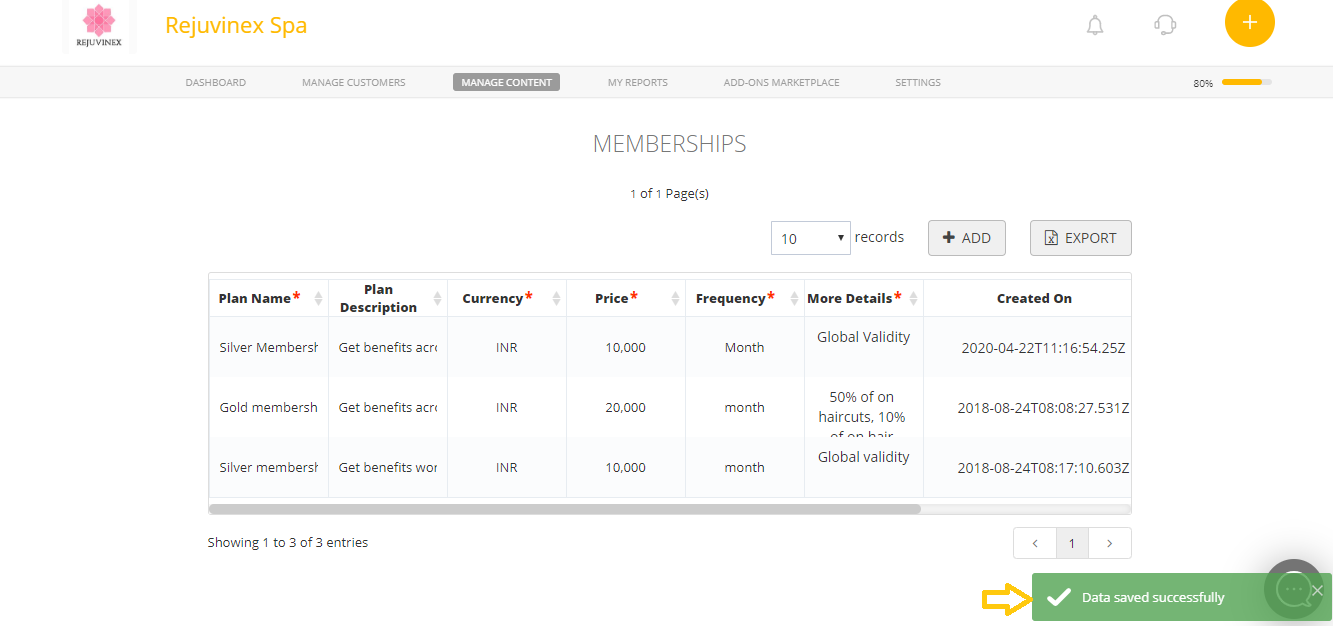This screenshot has height=626, width=1333.
Task: Sort by Plan Name column arrows
Action: (x=319, y=298)
